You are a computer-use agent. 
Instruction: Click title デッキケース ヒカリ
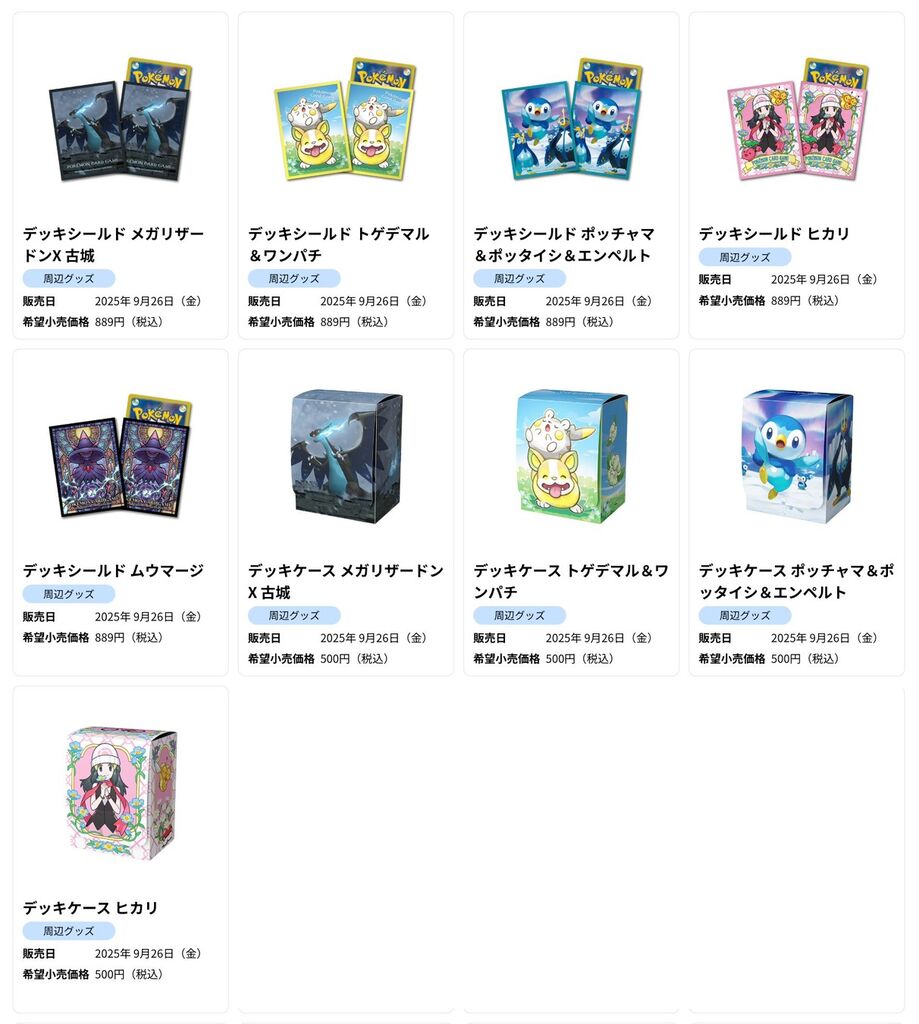pyautogui.click(x=91, y=907)
